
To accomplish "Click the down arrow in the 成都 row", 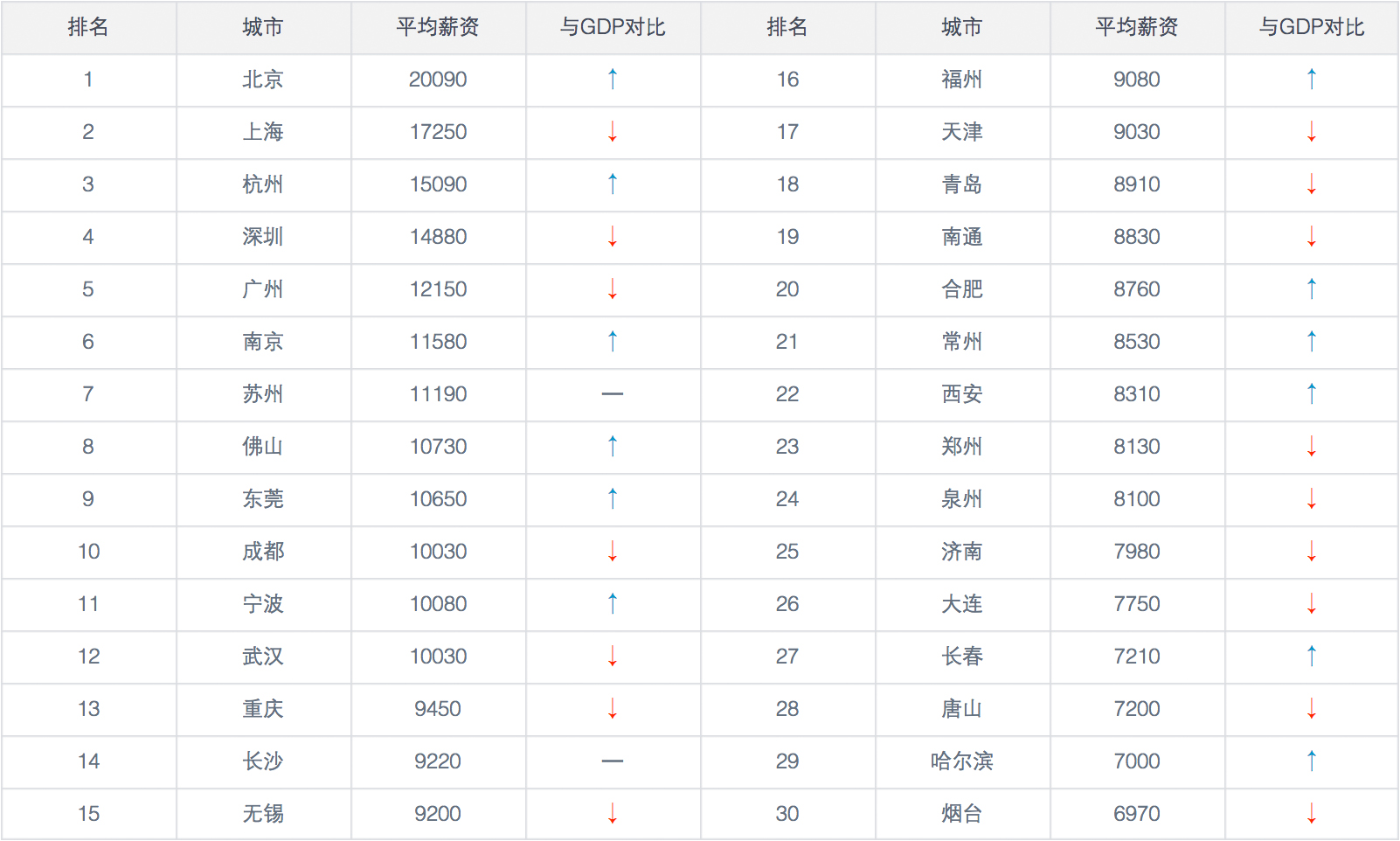I will [x=613, y=552].
